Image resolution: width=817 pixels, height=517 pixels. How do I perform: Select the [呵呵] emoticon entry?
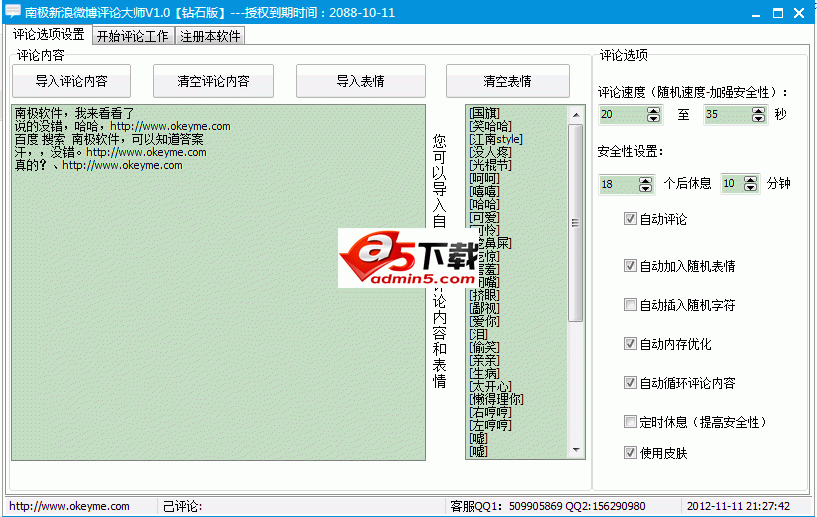(484, 178)
